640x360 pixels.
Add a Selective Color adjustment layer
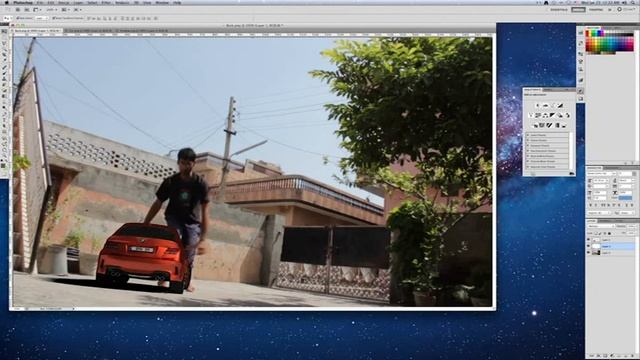[564, 125]
